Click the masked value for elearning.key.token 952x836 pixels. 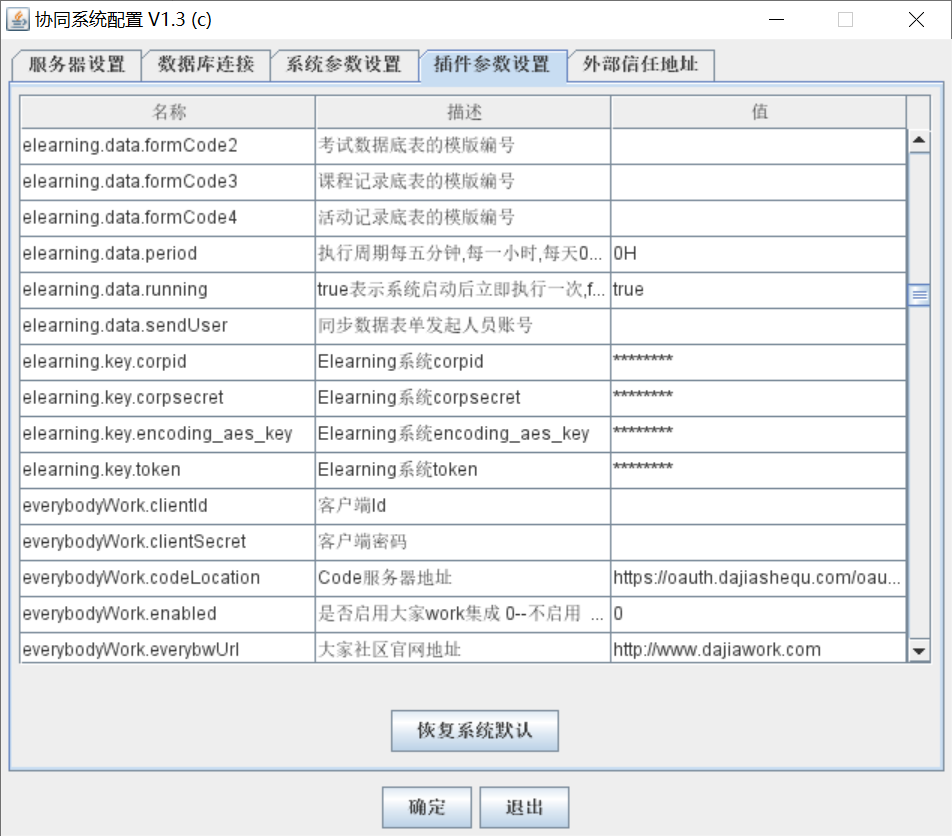[x=758, y=469]
